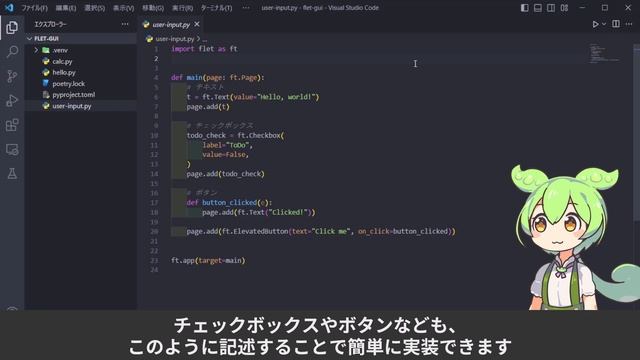The image size is (640, 360).
Task: Toggle secondary side bar layout icon
Action: tap(551, 8)
